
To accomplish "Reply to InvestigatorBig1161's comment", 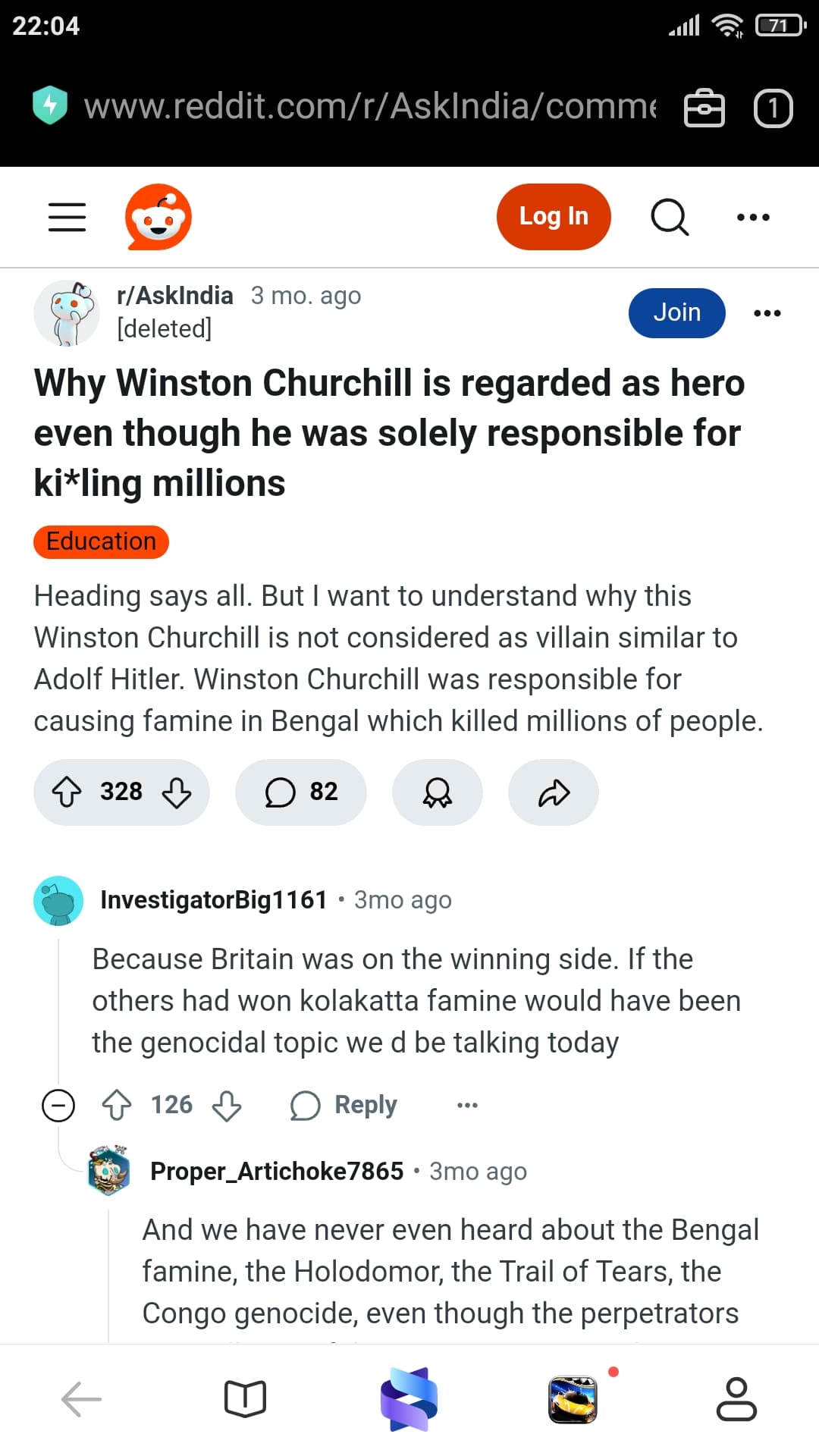I will coord(344,1105).
